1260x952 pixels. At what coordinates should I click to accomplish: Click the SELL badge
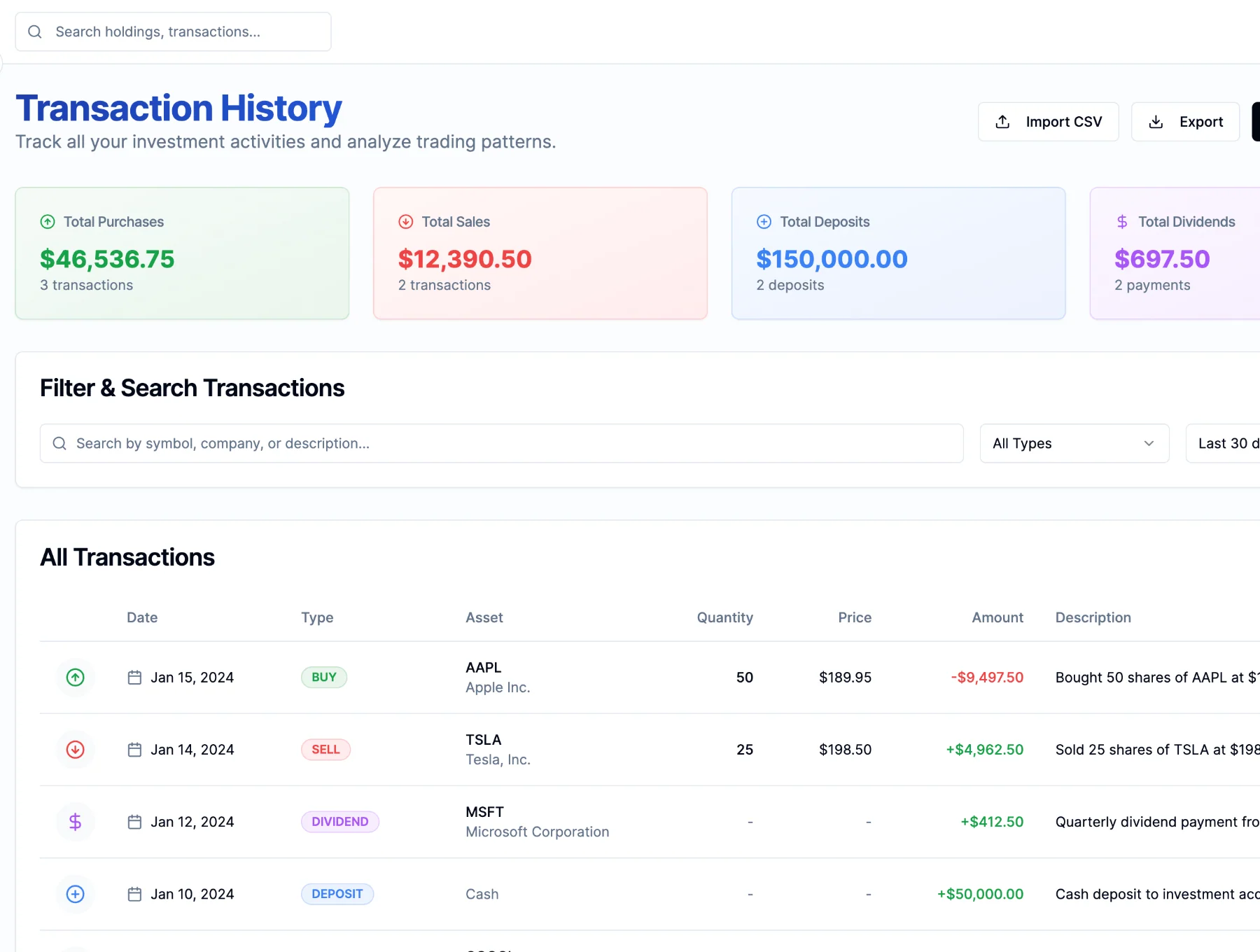pyautogui.click(x=325, y=749)
